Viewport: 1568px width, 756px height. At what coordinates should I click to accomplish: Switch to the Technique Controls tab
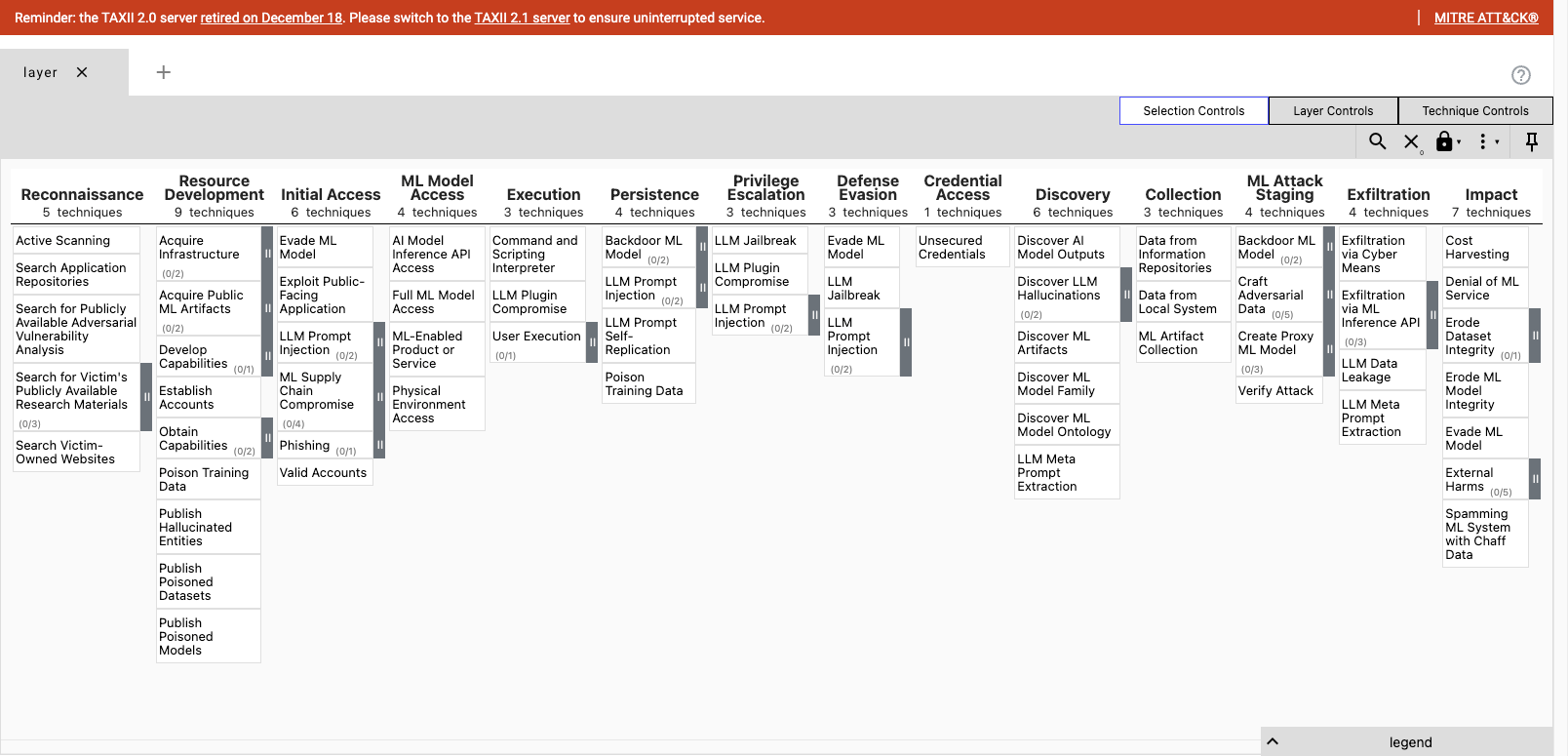pyautogui.click(x=1474, y=111)
